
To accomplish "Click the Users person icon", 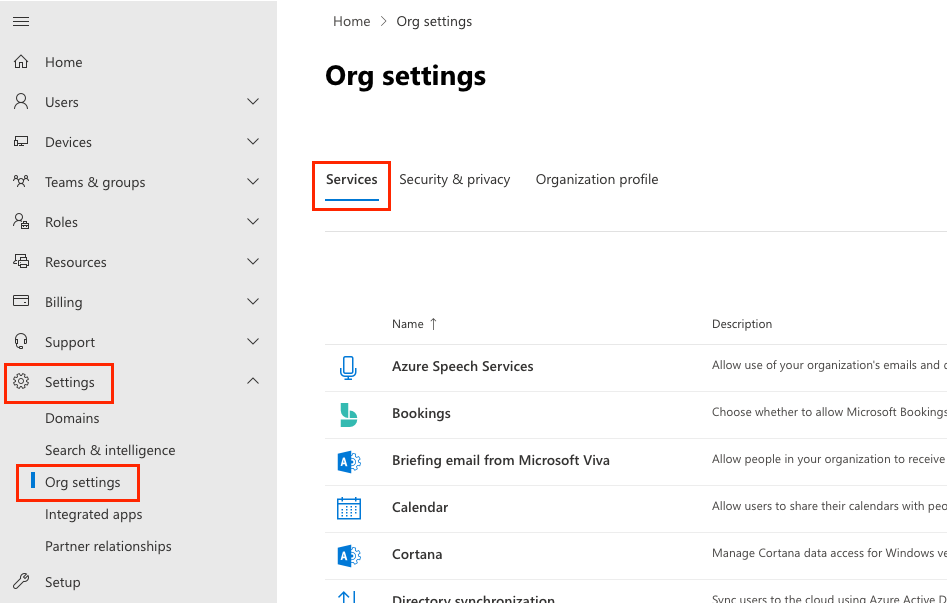I will coord(21,102).
